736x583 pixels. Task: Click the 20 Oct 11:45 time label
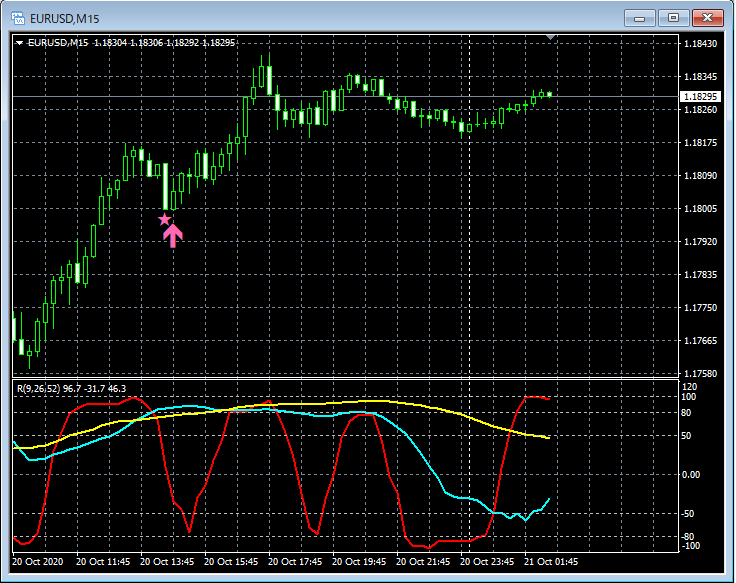click(103, 562)
